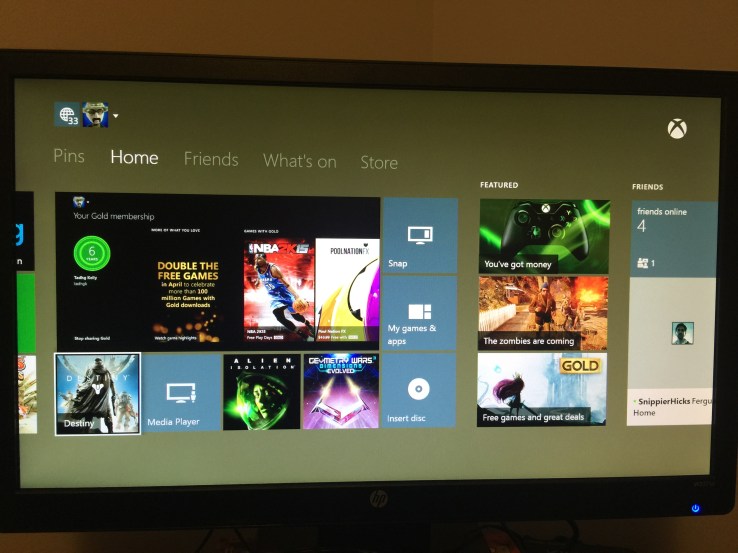Open My games & apps tile
The height and width of the screenshot is (553, 738).
click(419, 313)
